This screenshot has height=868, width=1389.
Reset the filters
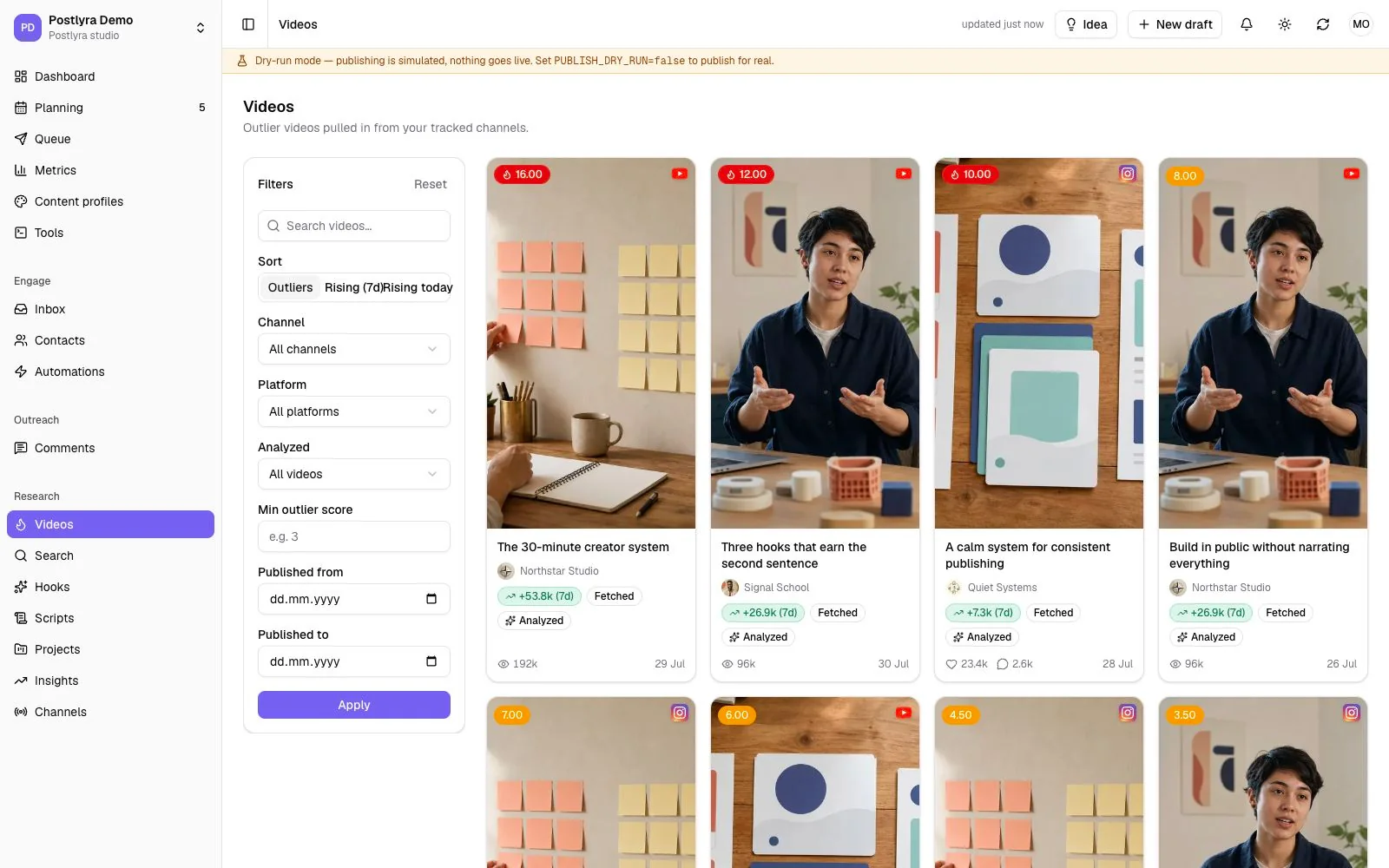pyautogui.click(x=430, y=184)
